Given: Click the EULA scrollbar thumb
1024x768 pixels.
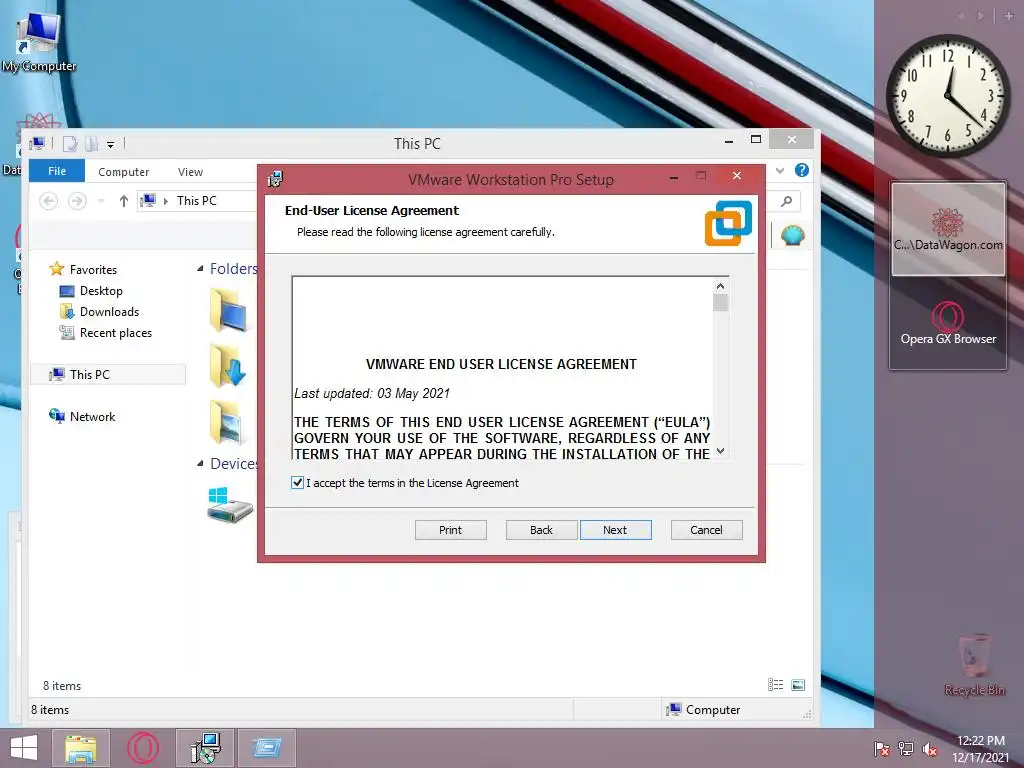Looking at the screenshot, I should coord(720,303).
